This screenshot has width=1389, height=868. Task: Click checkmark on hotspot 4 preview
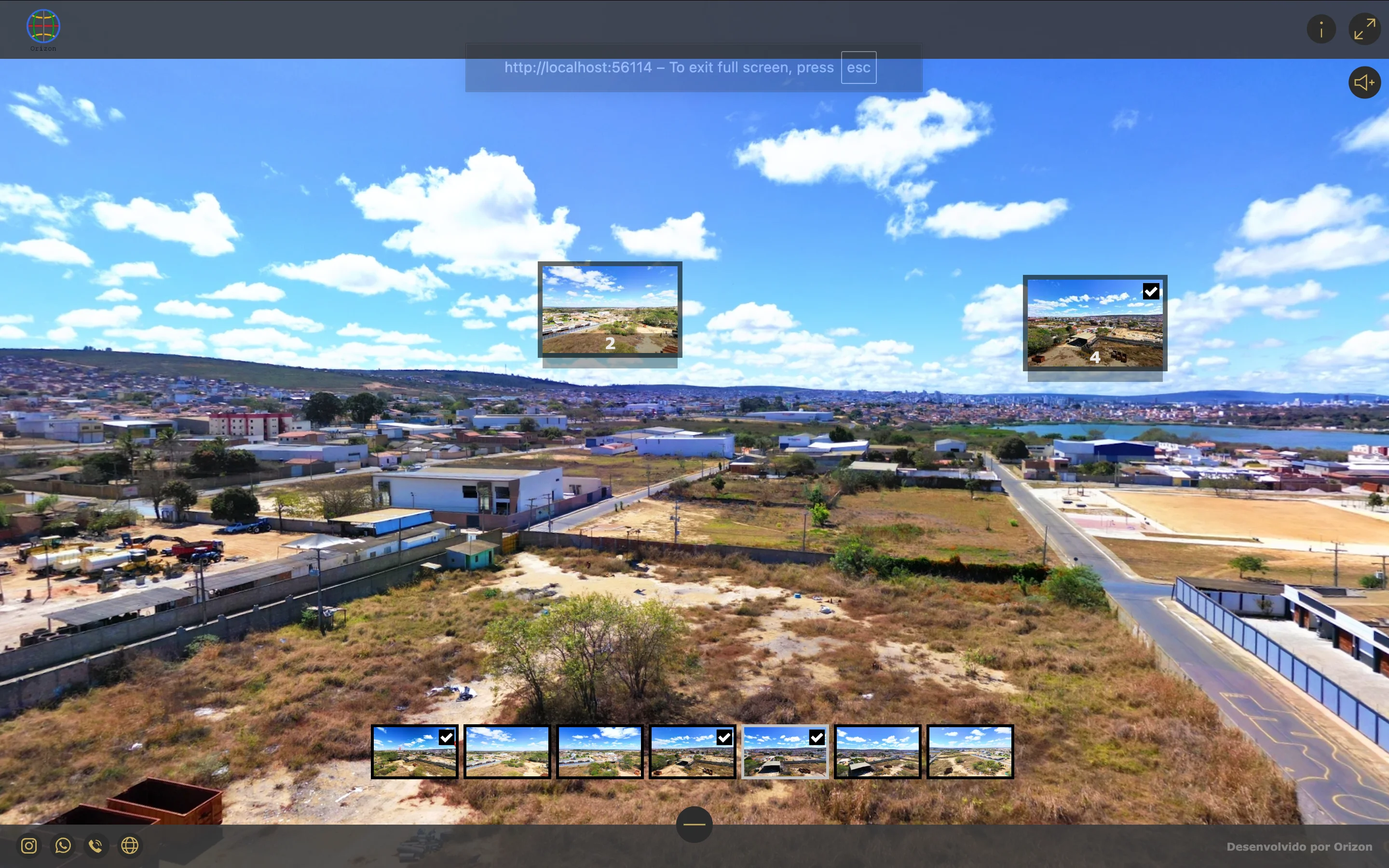click(1151, 292)
